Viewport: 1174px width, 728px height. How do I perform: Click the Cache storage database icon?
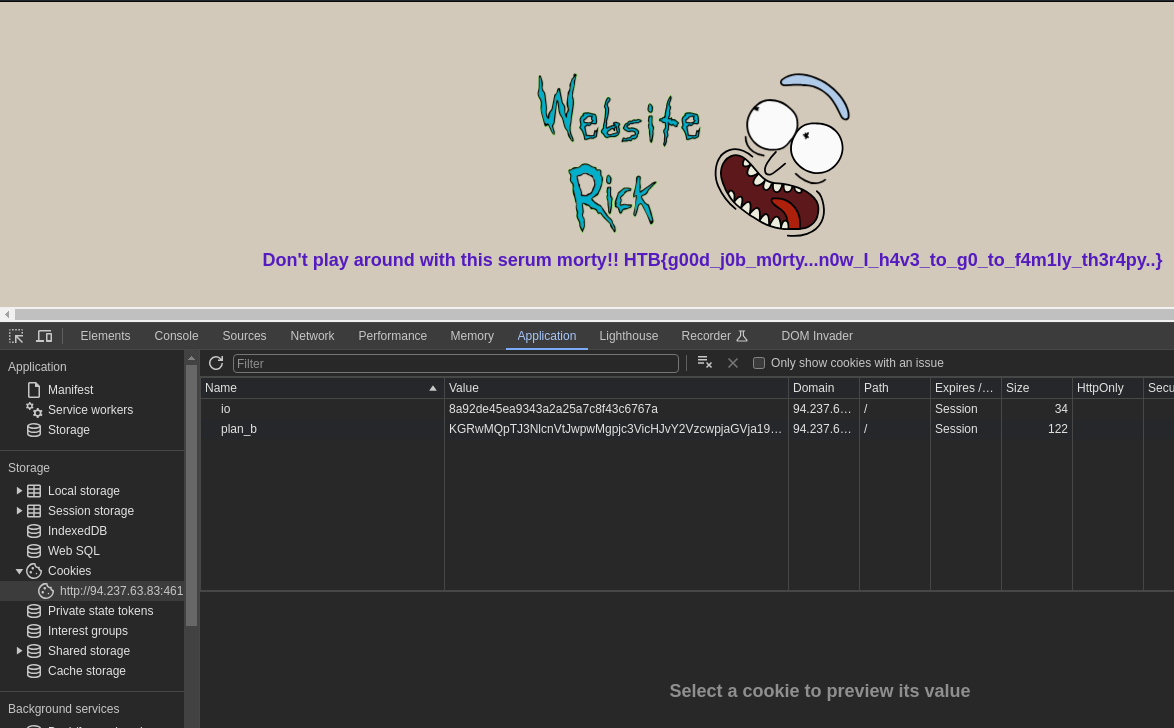[34, 671]
